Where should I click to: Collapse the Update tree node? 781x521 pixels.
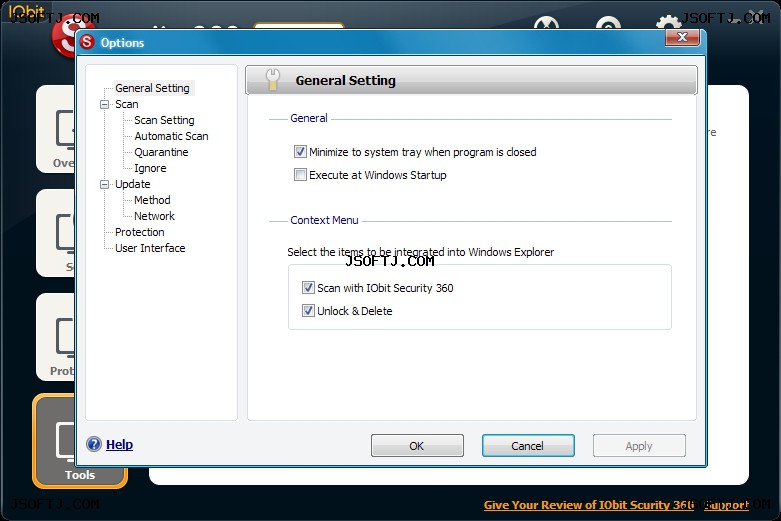click(104, 184)
